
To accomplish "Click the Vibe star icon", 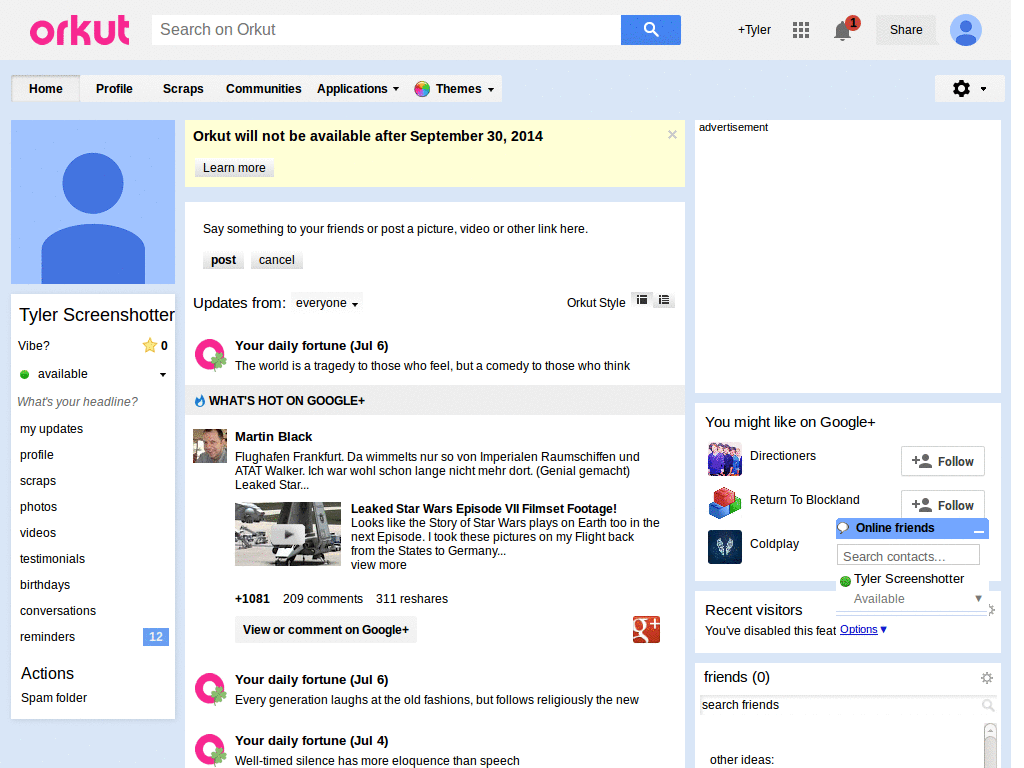I will pos(150,345).
